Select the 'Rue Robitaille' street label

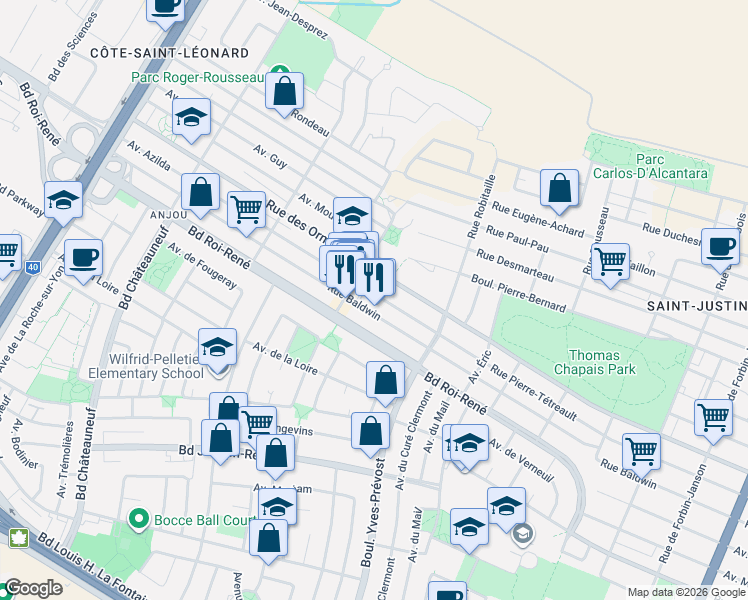(481, 207)
